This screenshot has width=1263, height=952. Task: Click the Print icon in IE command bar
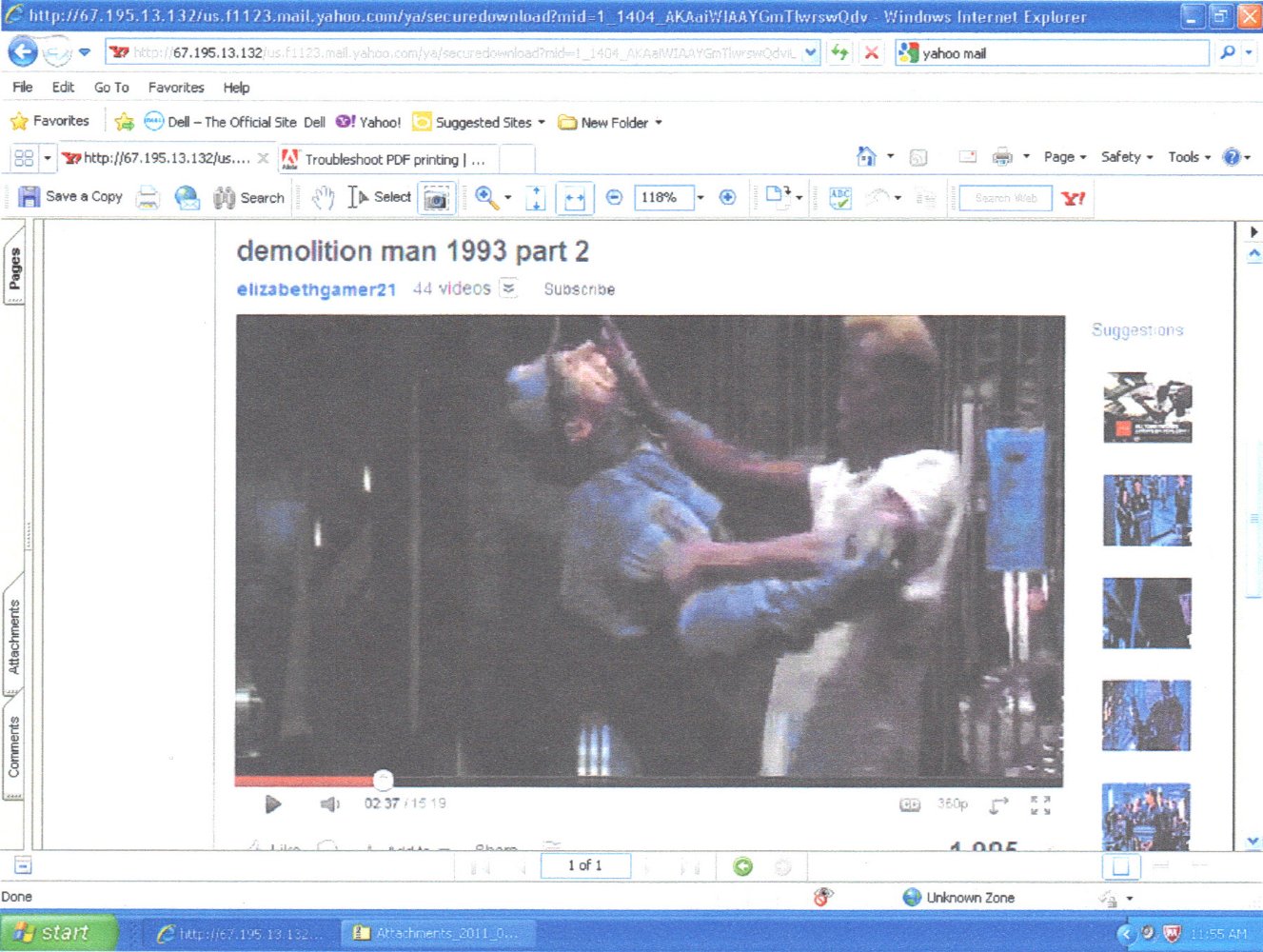coord(1002,156)
